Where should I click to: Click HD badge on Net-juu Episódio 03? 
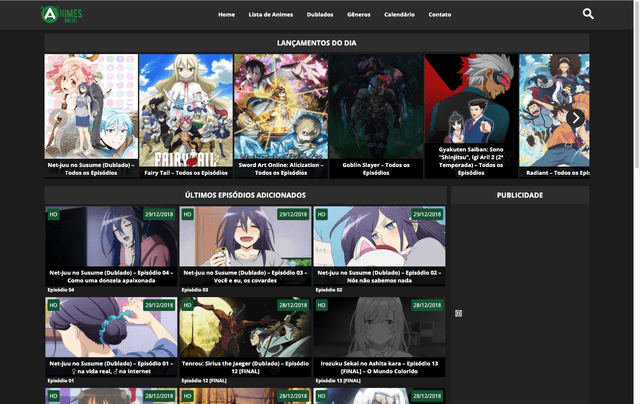pyautogui.click(x=187, y=214)
